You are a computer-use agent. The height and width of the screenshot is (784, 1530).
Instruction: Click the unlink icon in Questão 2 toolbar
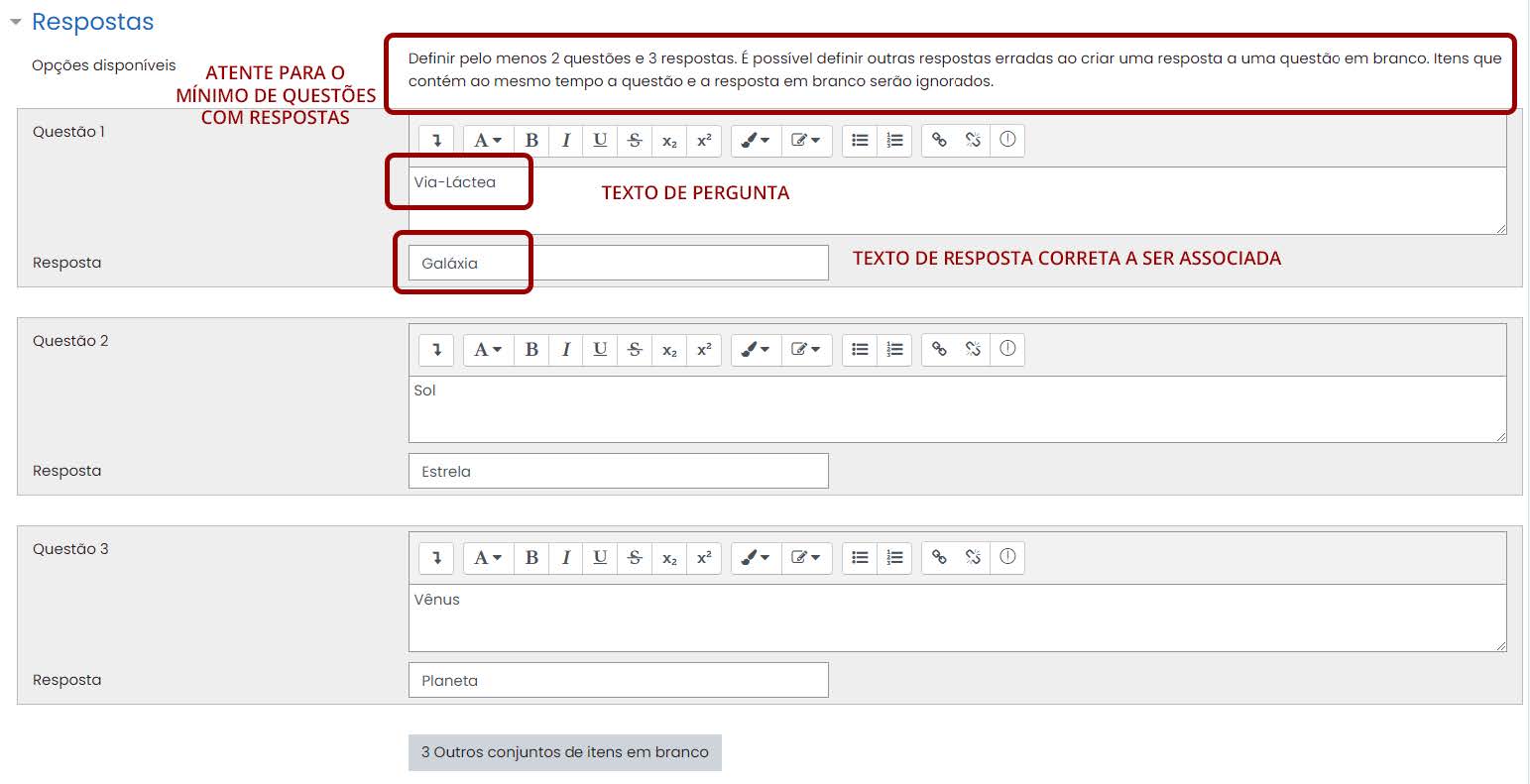pos(974,349)
